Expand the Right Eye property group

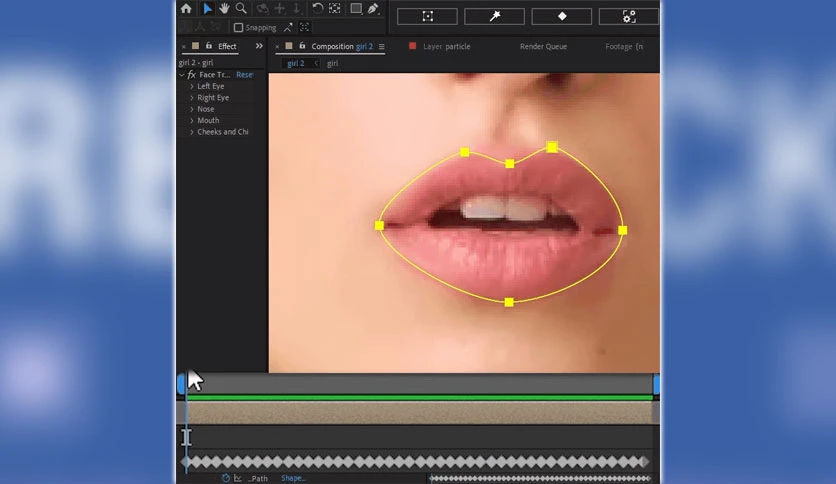pos(192,98)
